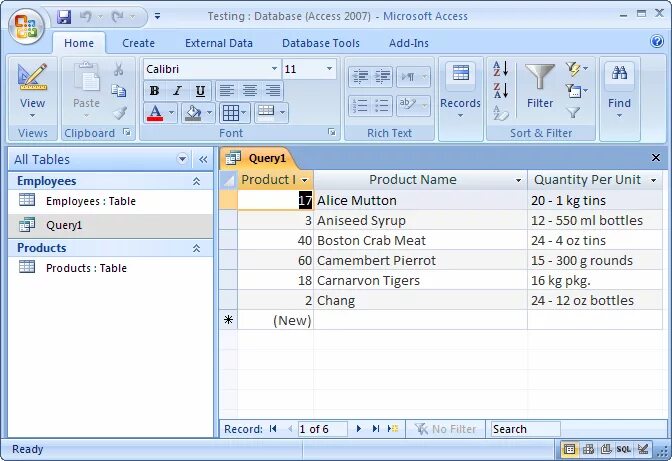The width and height of the screenshot is (672, 461).
Task: Open Microsoft Access Help icon
Action: [x=657, y=41]
